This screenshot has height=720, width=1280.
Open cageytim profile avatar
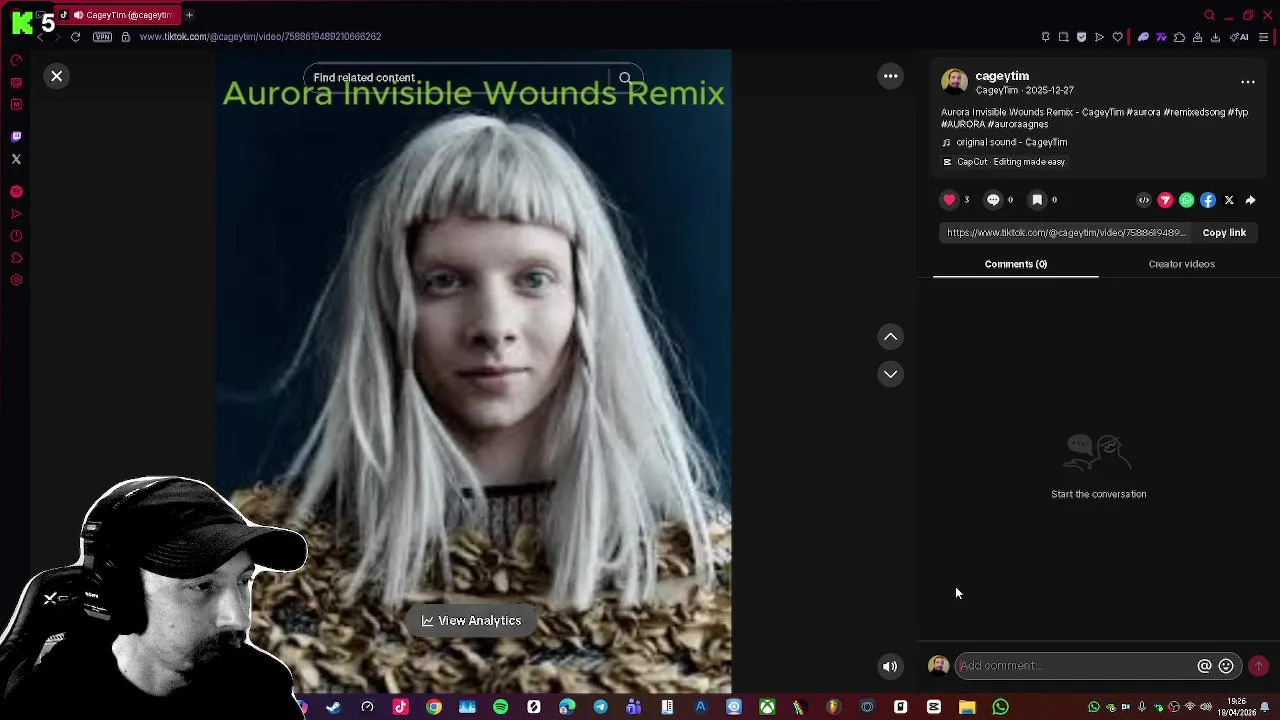click(954, 82)
